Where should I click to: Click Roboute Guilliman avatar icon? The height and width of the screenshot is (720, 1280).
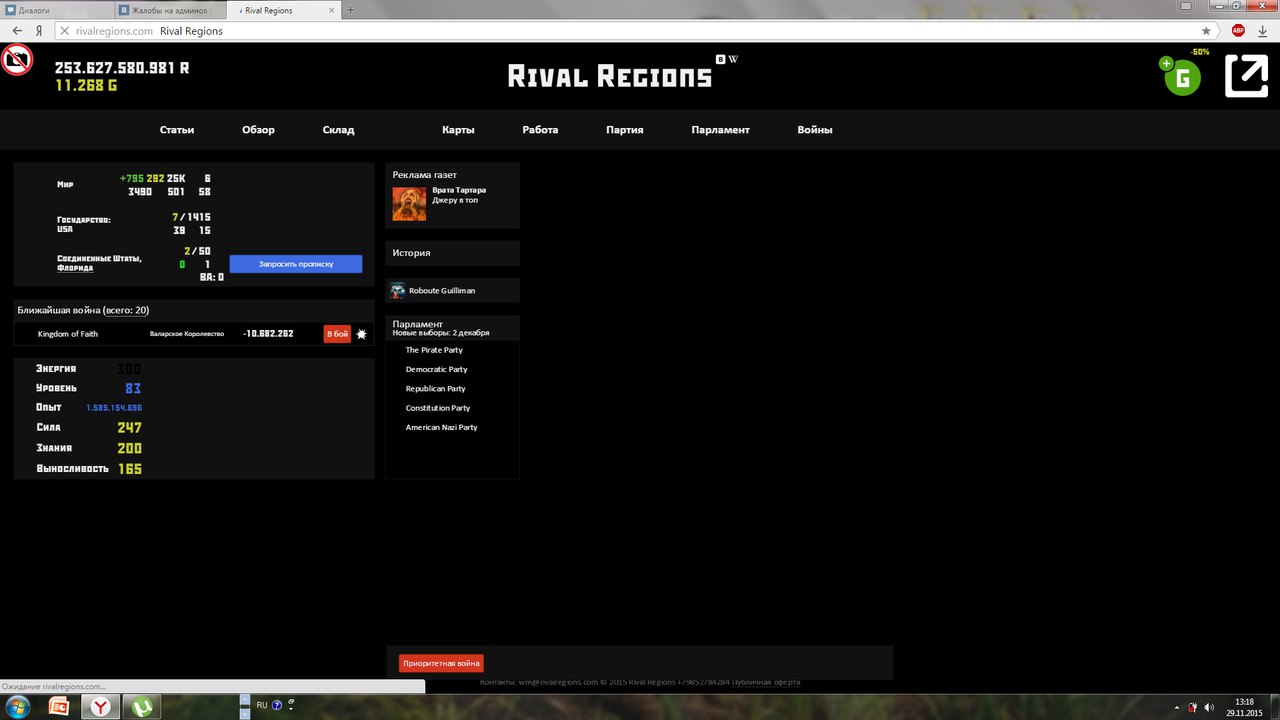[x=398, y=290]
